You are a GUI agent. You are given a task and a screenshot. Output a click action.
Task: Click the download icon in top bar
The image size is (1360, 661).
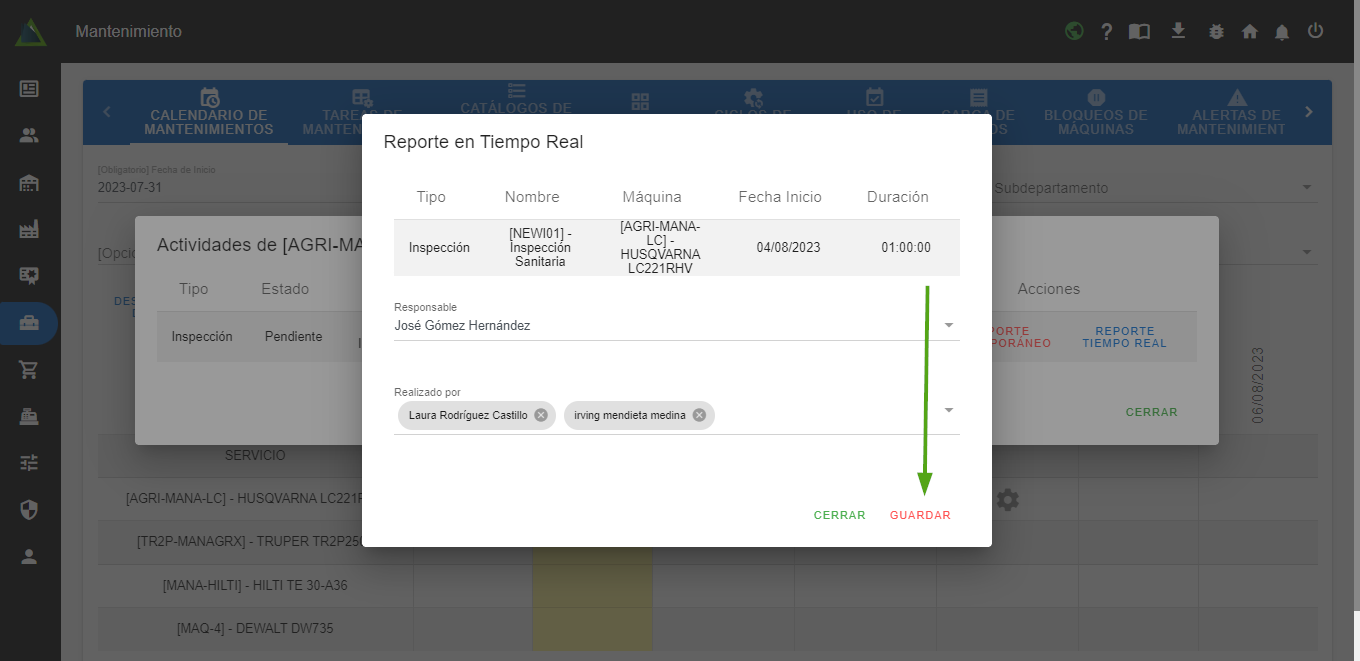click(1178, 31)
